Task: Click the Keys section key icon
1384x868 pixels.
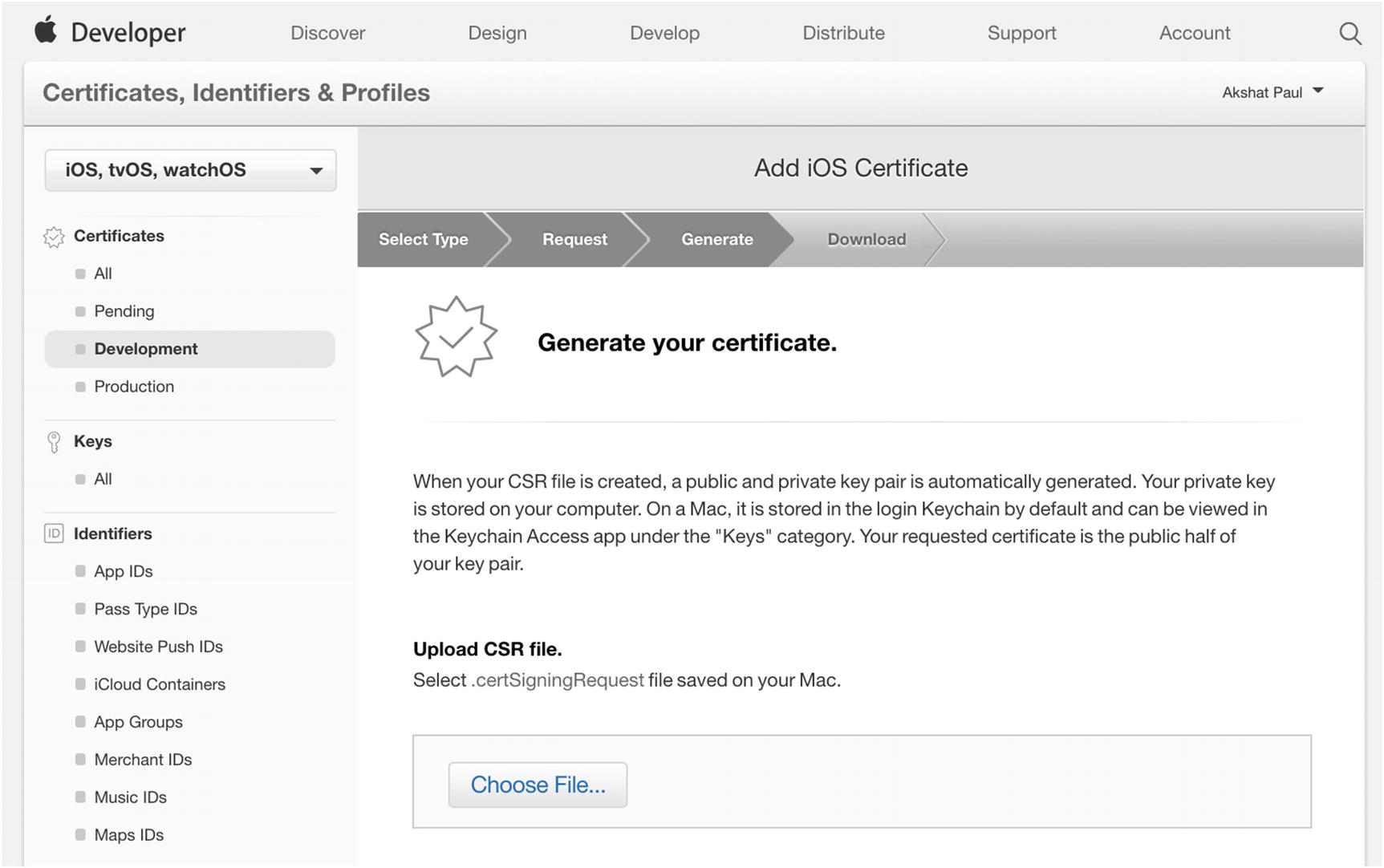Action: (x=54, y=442)
